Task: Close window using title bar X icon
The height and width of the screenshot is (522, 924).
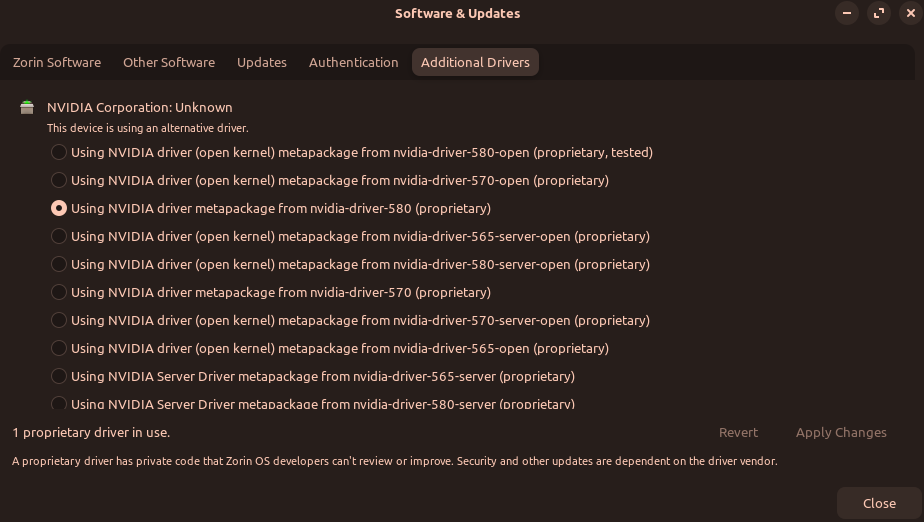Action: pos(909,13)
